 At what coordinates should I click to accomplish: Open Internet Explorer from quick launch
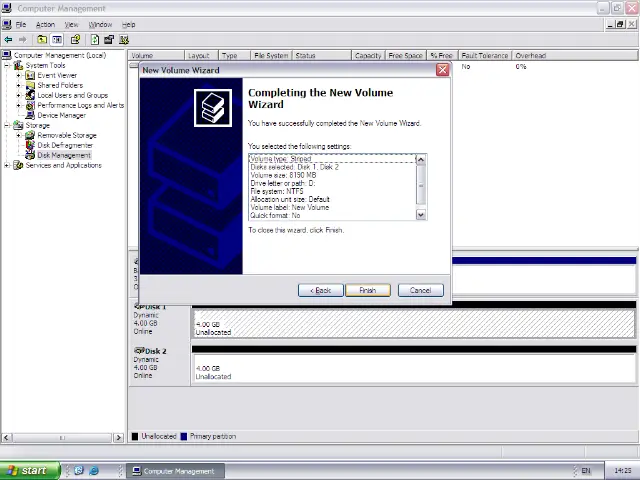click(93, 470)
